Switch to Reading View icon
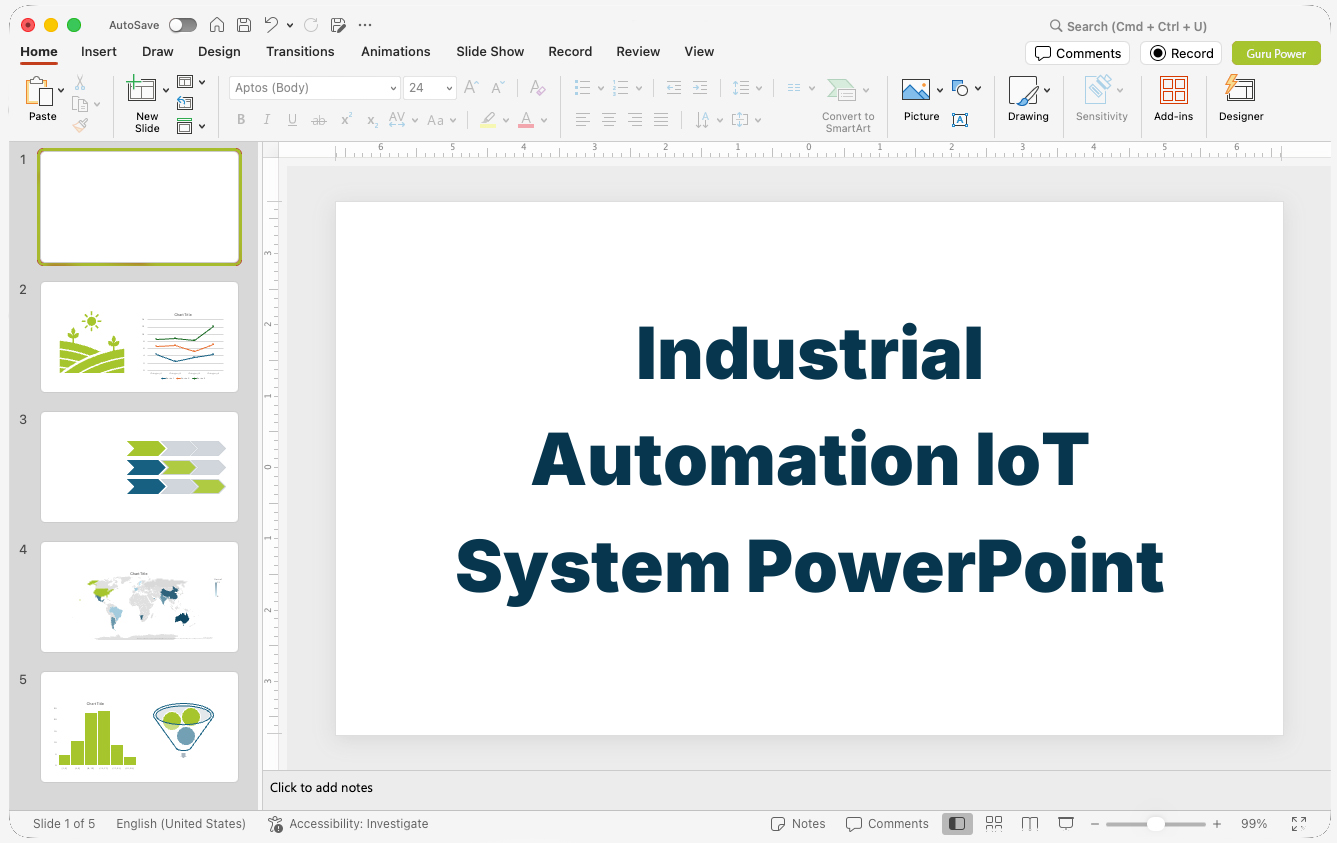Viewport: 1337px width, 843px height. click(x=1030, y=823)
